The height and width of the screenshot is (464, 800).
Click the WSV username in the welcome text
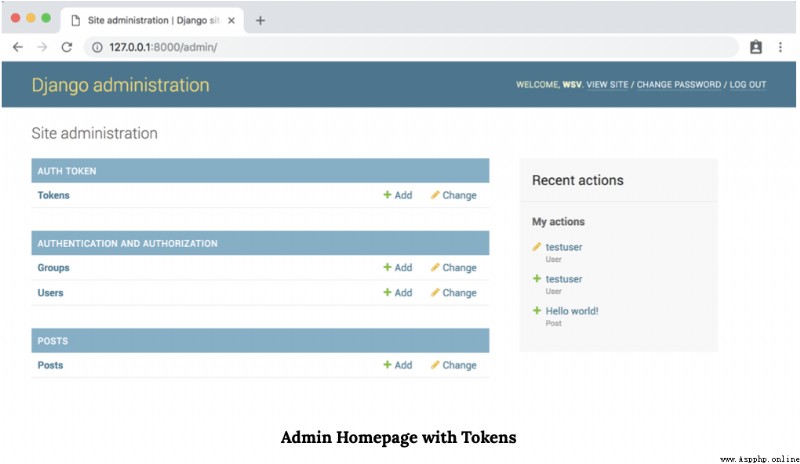(x=571, y=85)
